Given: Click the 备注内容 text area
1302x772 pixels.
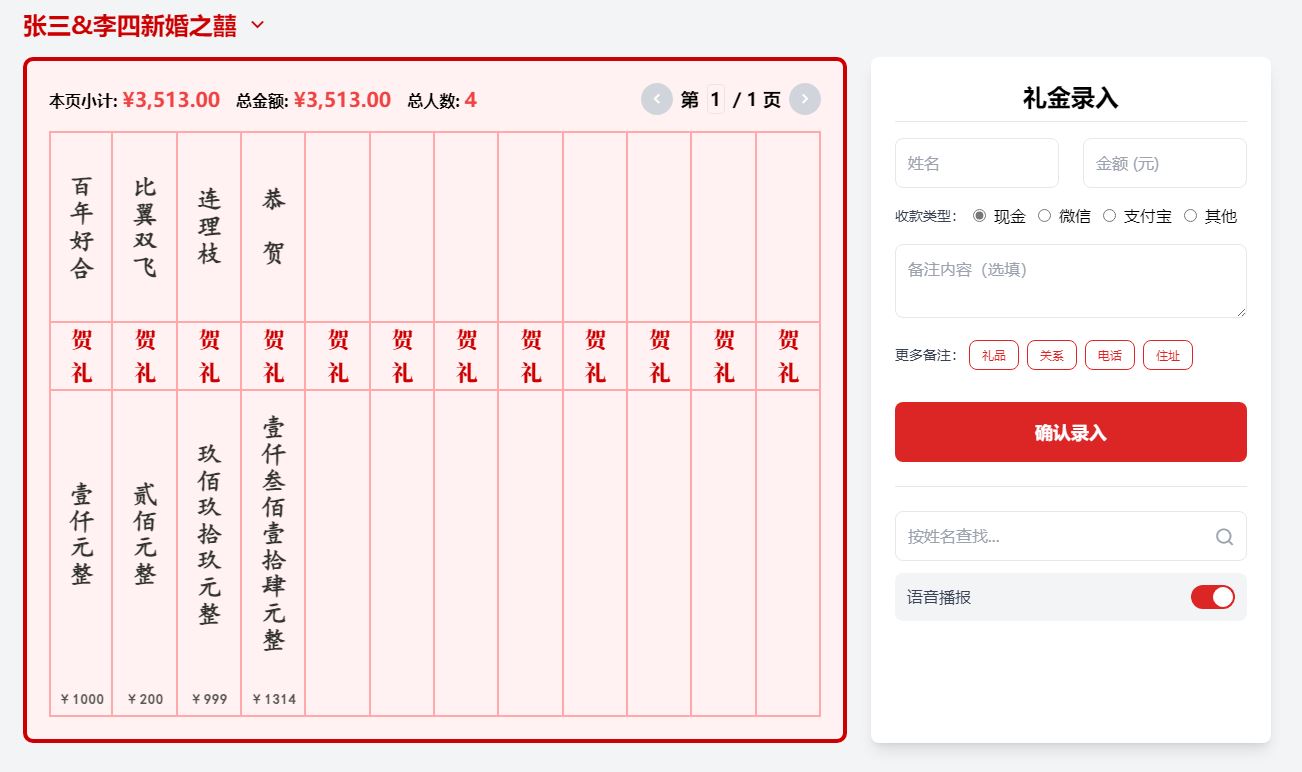Looking at the screenshot, I should coord(1070,281).
